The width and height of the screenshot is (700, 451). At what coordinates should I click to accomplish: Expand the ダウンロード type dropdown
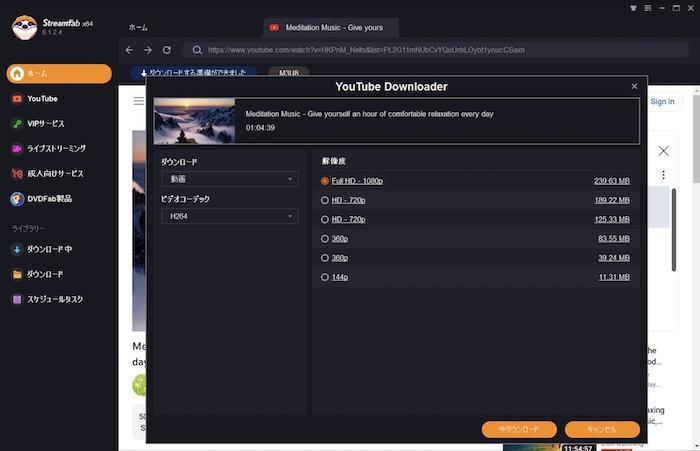(230, 179)
